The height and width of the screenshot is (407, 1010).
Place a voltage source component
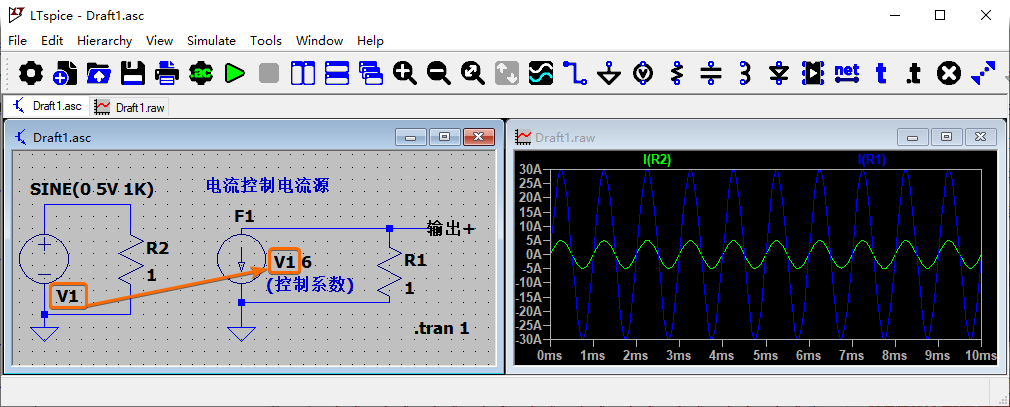click(643, 73)
